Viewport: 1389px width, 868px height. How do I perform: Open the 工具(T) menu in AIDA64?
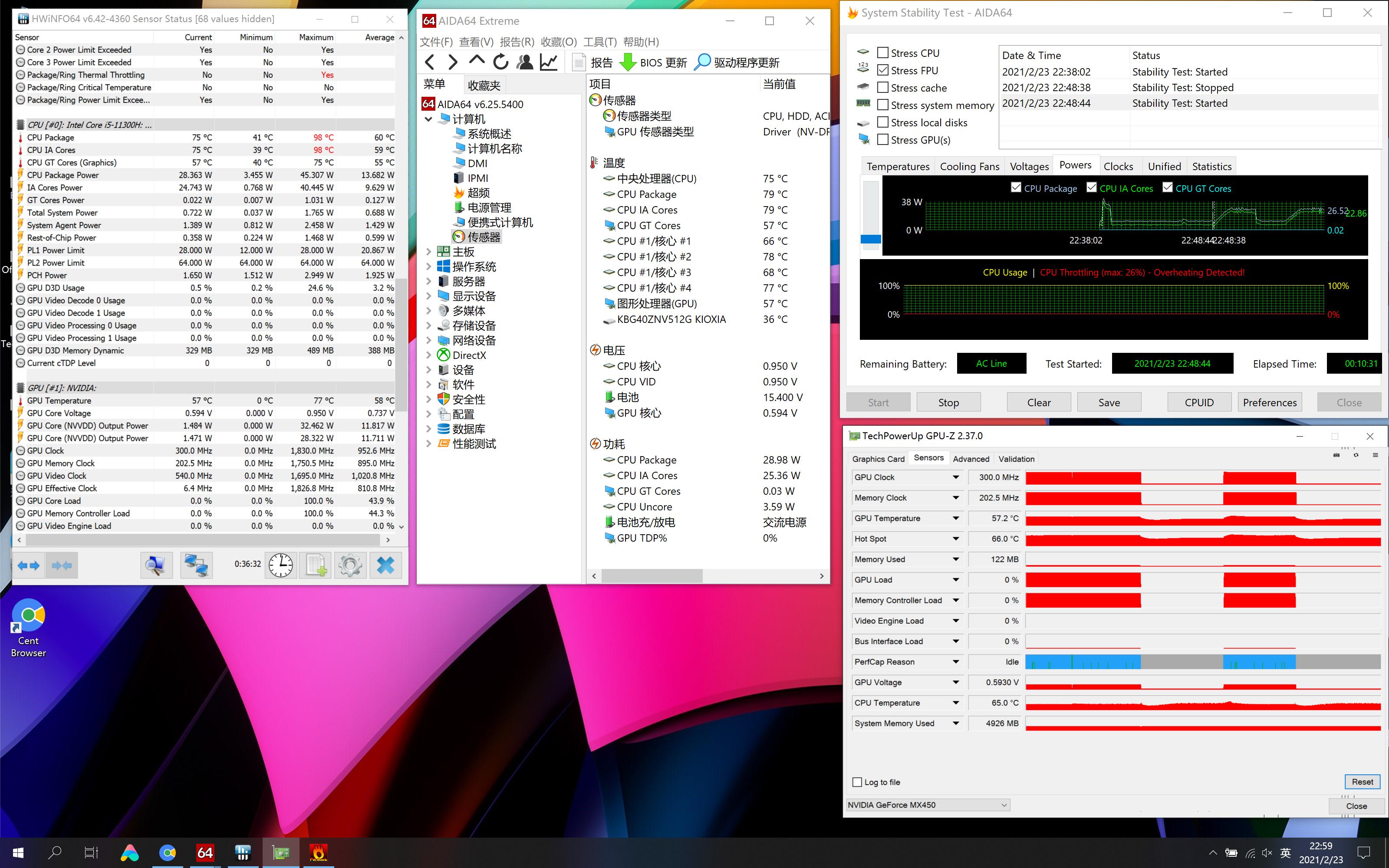click(599, 42)
